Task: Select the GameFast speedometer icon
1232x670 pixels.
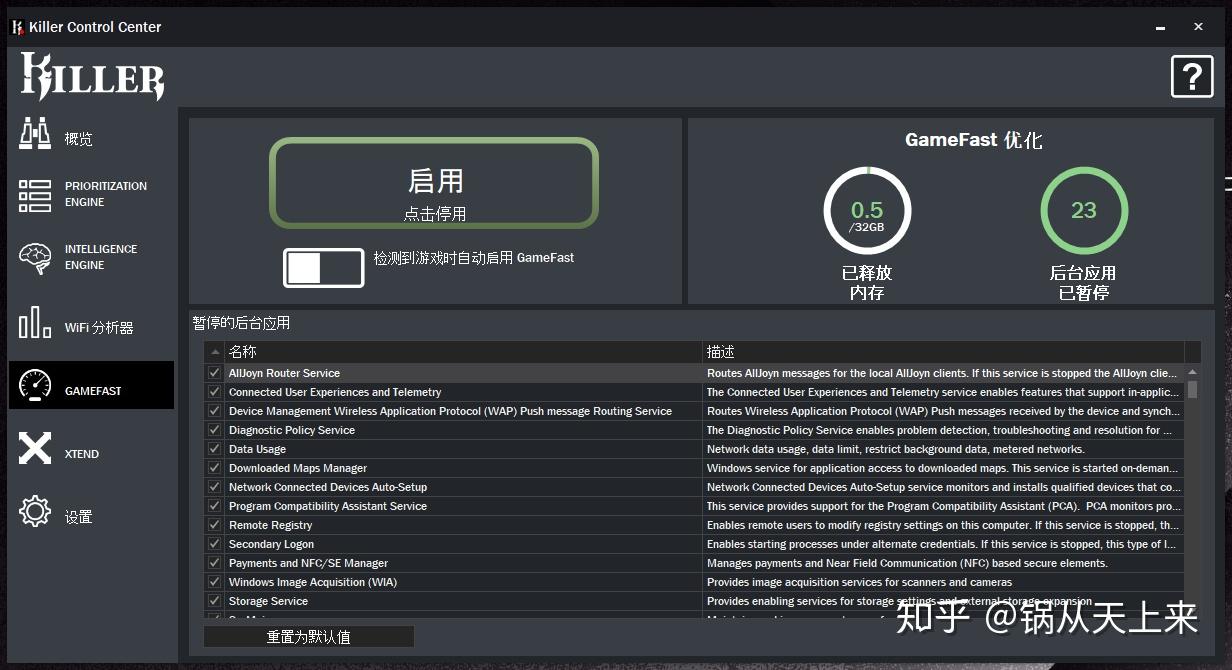Action: pos(35,385)
